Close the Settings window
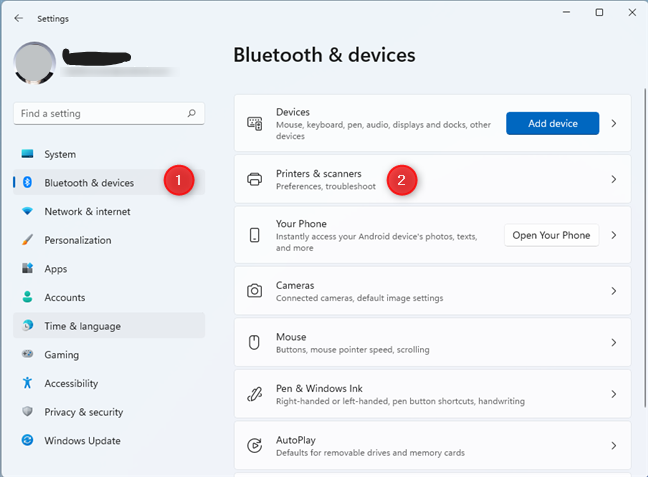648x477 pixels. [x=632, y=12]
